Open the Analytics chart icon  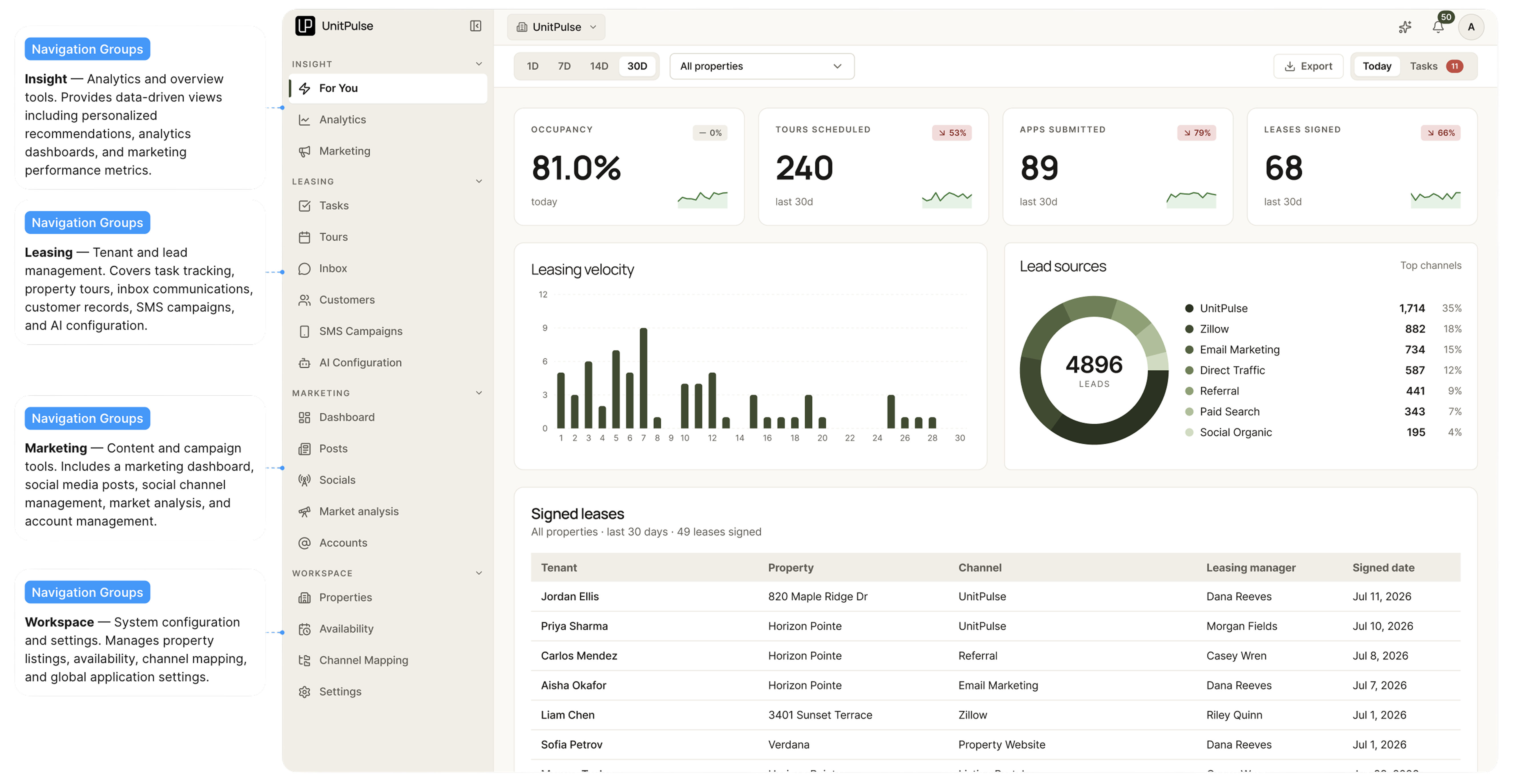pos(305,120)
